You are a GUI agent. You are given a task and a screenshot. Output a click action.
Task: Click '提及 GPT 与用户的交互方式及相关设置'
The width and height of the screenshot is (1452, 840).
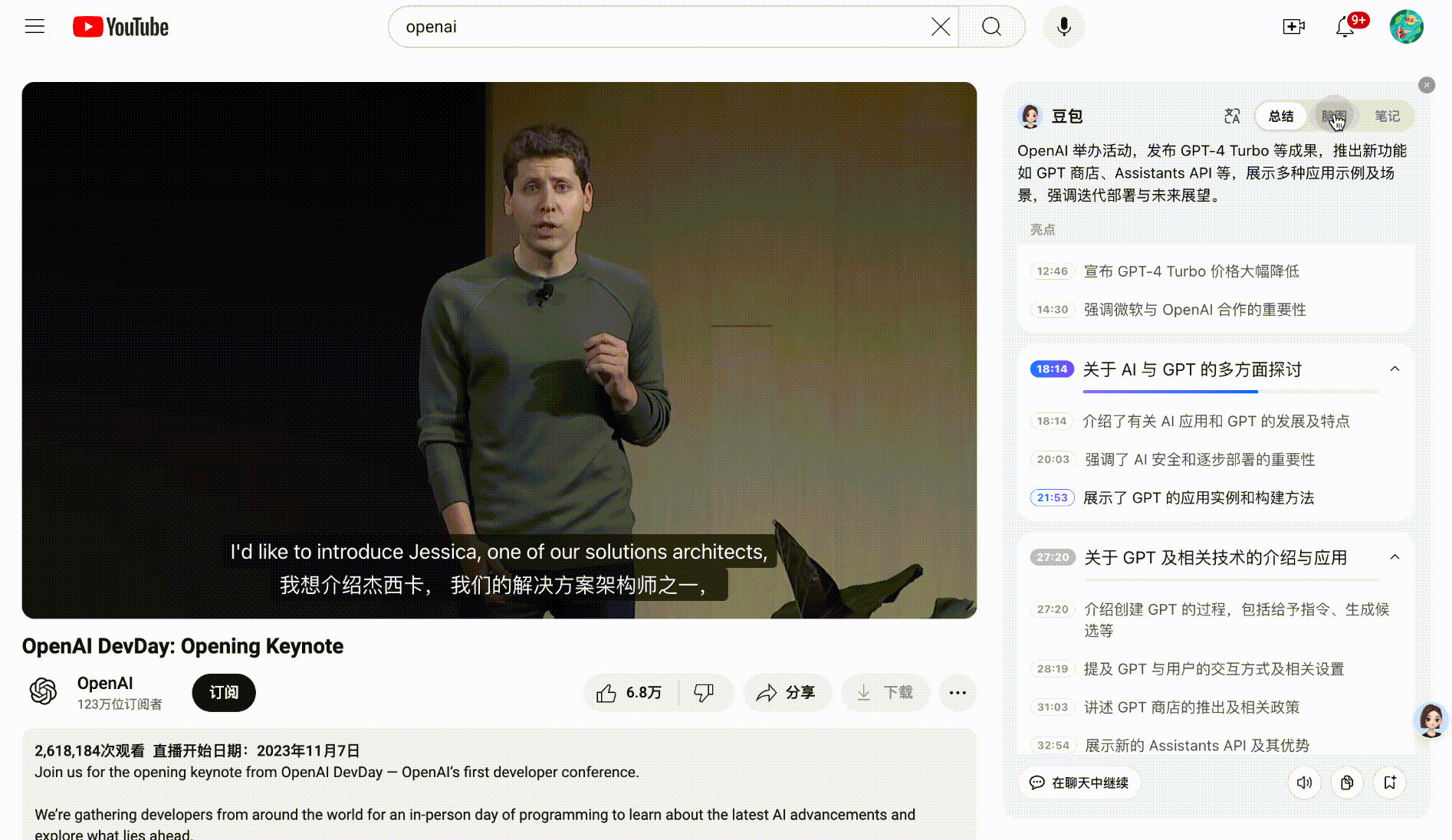pyautogui.click(x=1214, y=669)
